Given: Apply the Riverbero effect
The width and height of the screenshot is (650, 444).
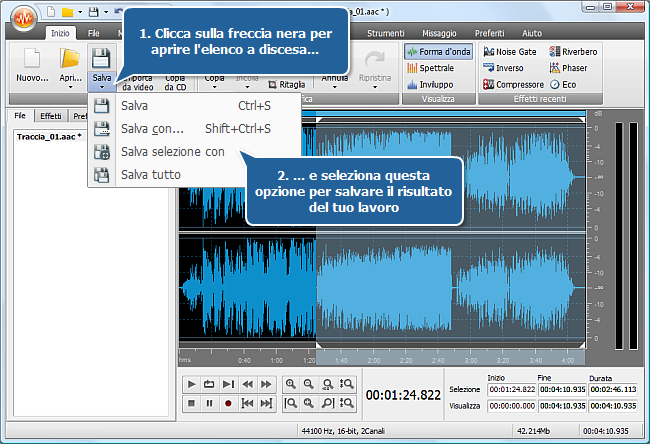Looking at the screenshot, I should pos(573,51).
